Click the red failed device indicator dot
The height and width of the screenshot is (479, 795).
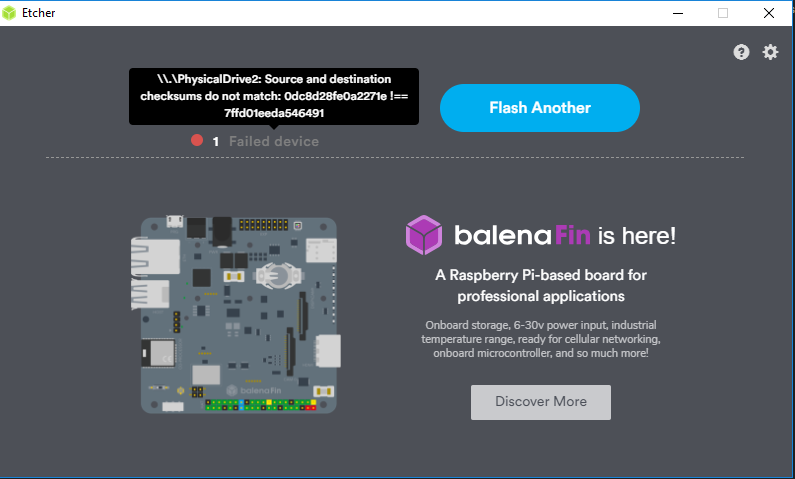pos(197,140)
